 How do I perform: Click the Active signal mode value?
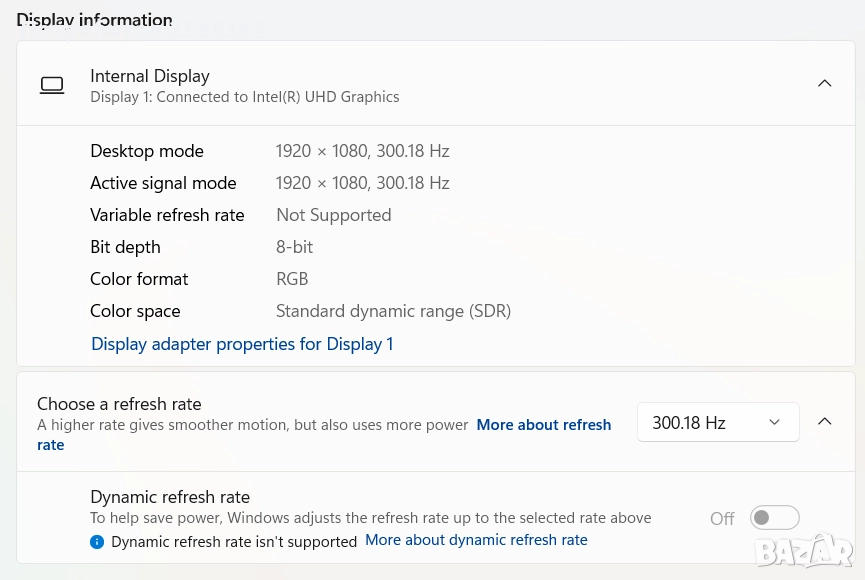[x=362, y=183]
